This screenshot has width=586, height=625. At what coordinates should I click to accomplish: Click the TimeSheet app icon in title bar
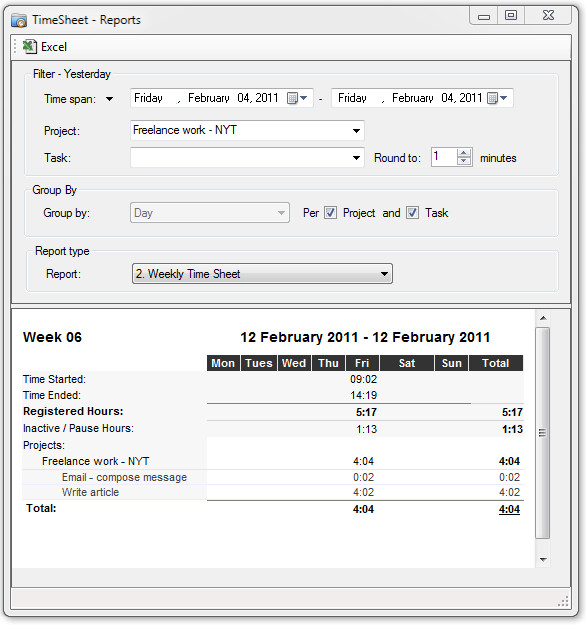point(19,20)
